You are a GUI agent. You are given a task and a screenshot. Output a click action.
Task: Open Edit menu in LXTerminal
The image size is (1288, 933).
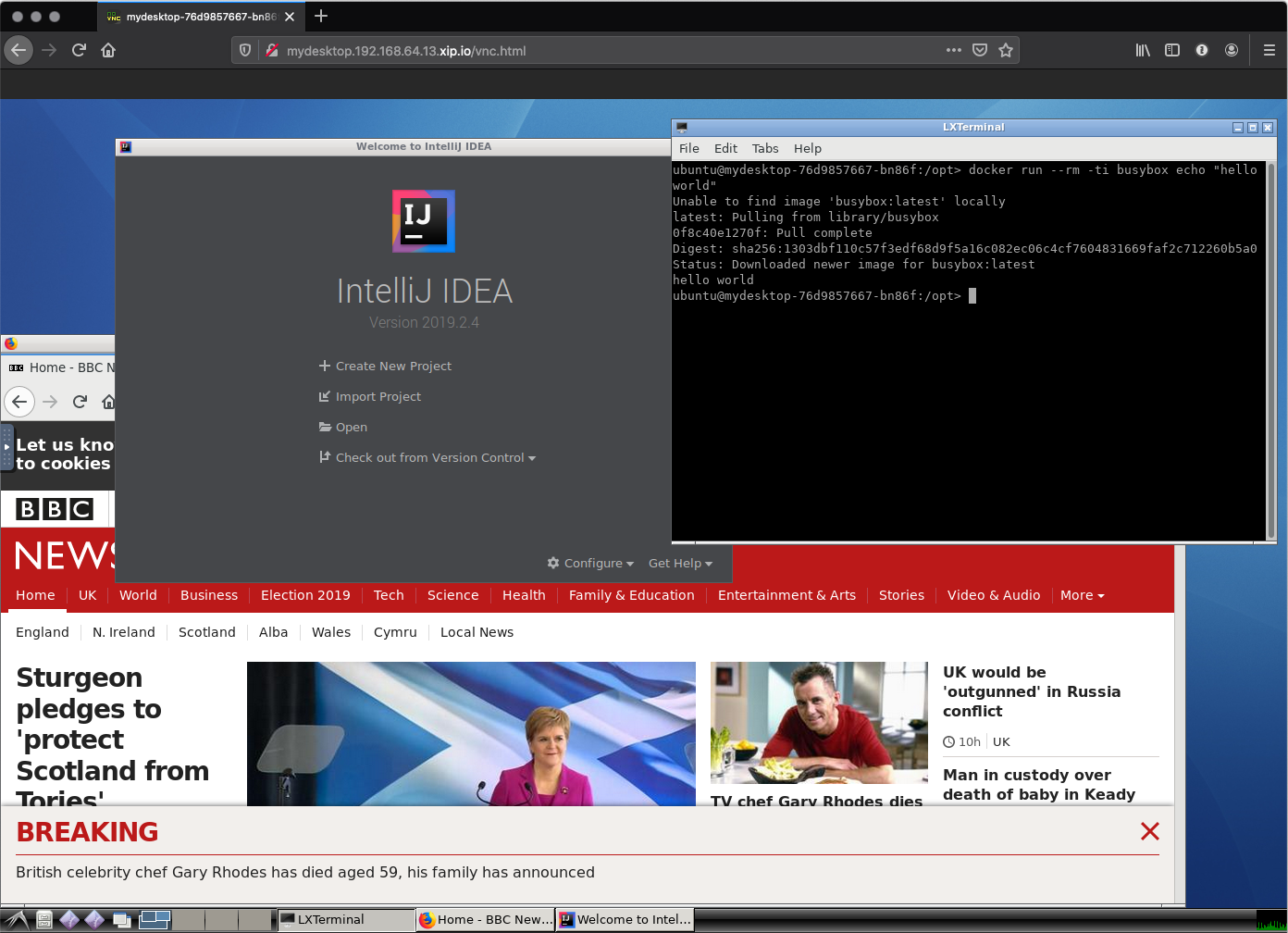coord(725,148)
